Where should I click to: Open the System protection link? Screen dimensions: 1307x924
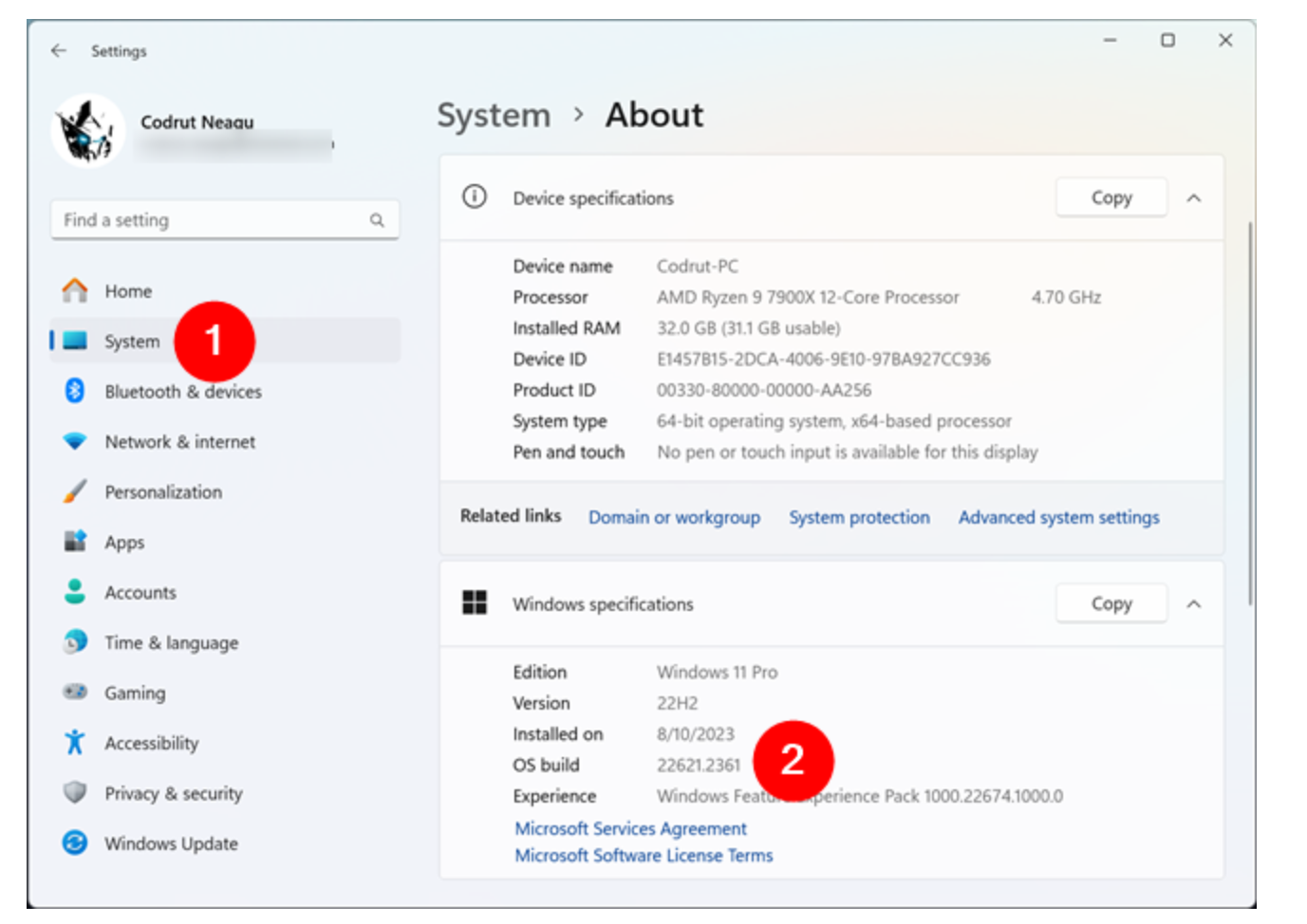(x=859, y=517)
